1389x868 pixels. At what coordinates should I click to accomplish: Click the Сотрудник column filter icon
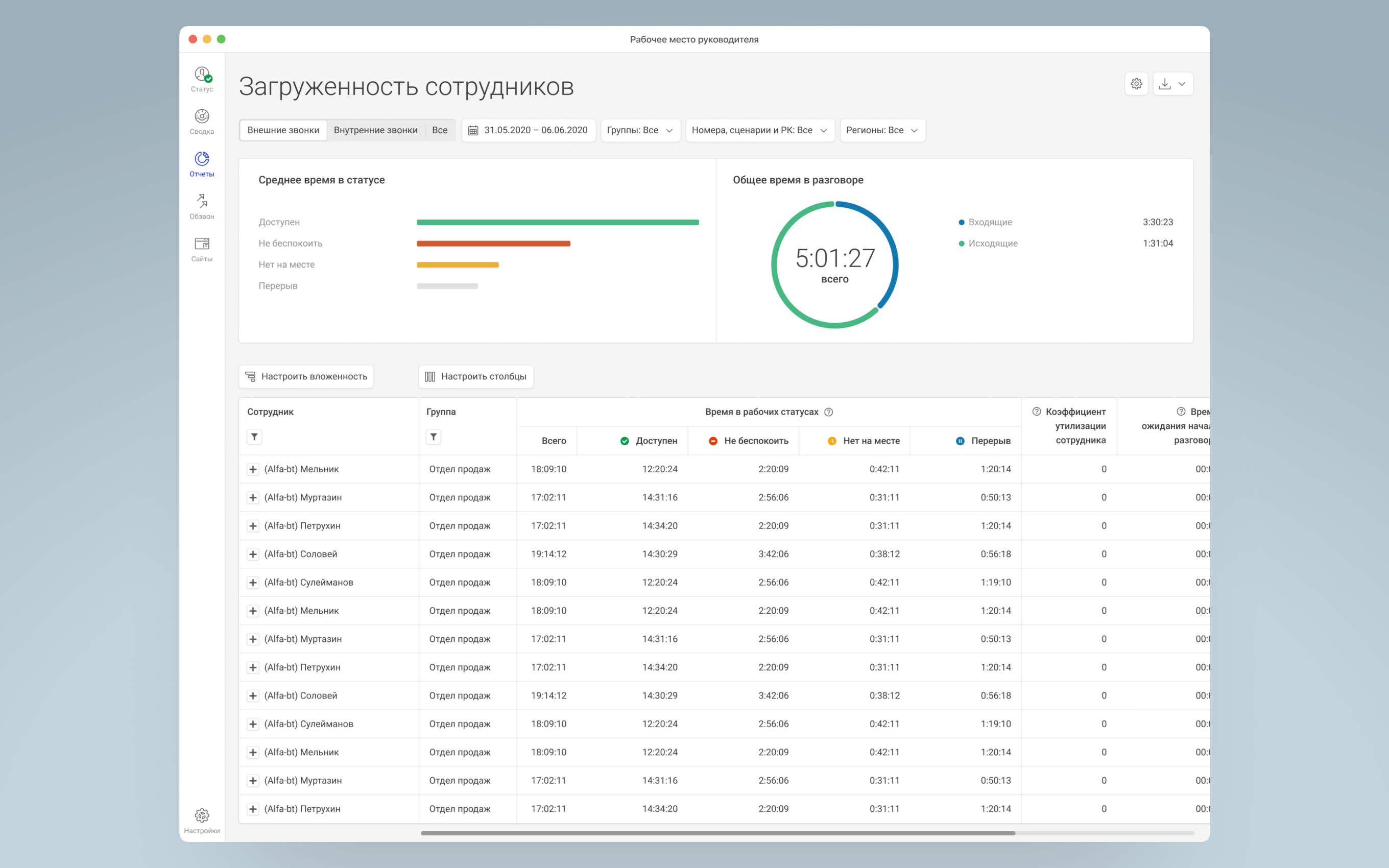[x=254, y=437]
